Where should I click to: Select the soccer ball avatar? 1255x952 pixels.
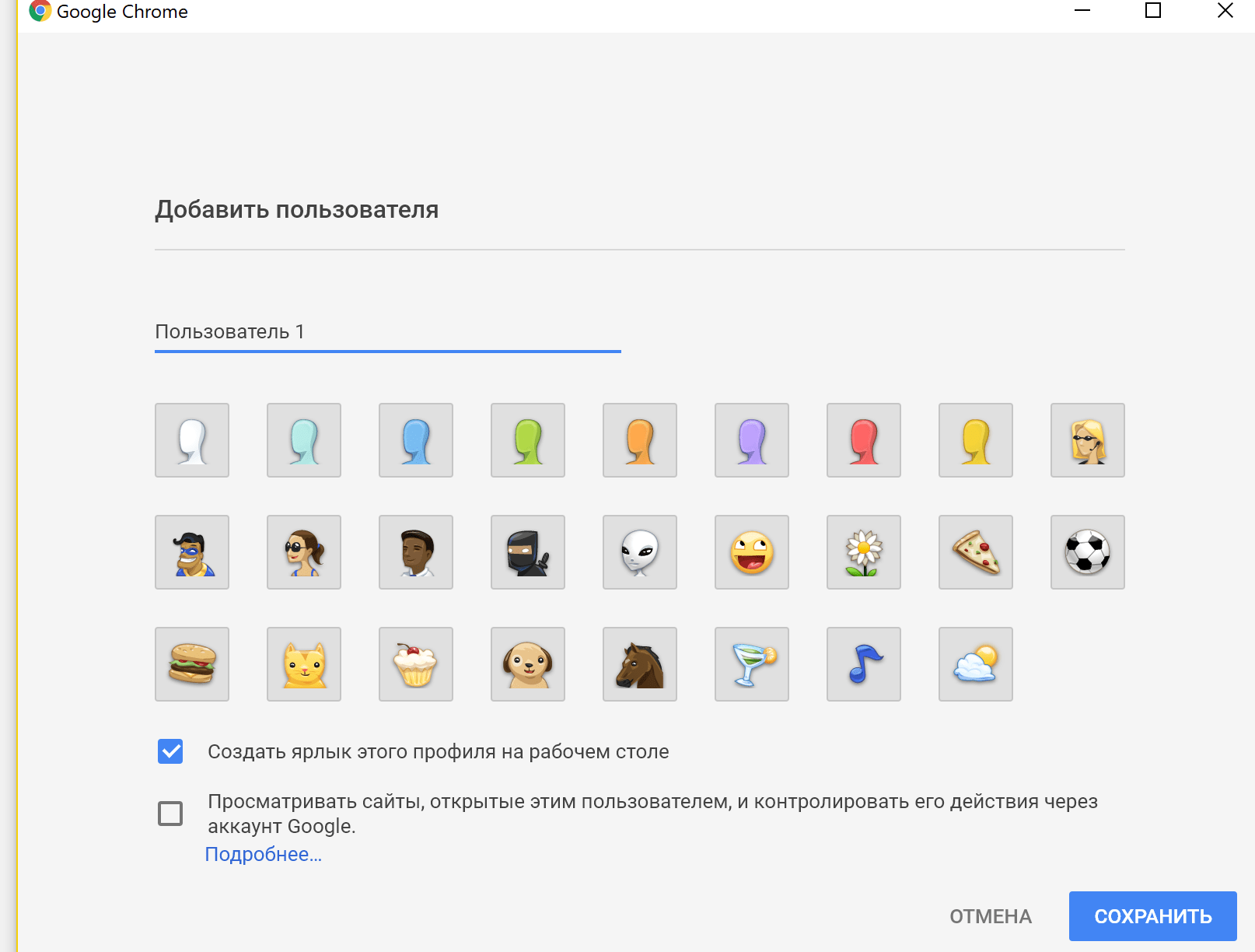pos(1088,552)
